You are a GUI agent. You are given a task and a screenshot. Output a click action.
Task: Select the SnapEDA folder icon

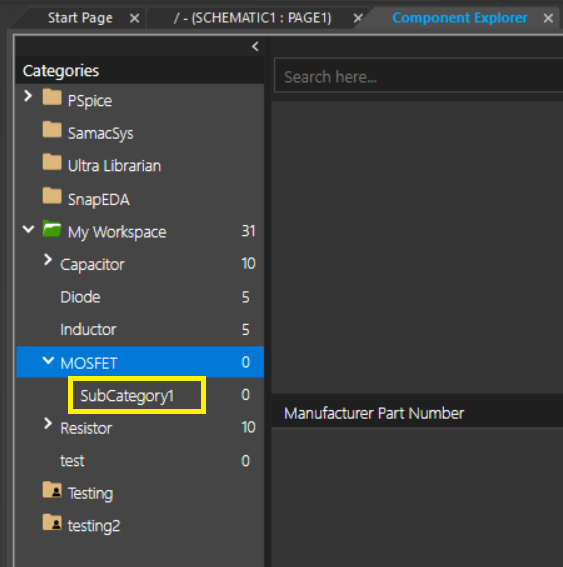tap(52, 196)
